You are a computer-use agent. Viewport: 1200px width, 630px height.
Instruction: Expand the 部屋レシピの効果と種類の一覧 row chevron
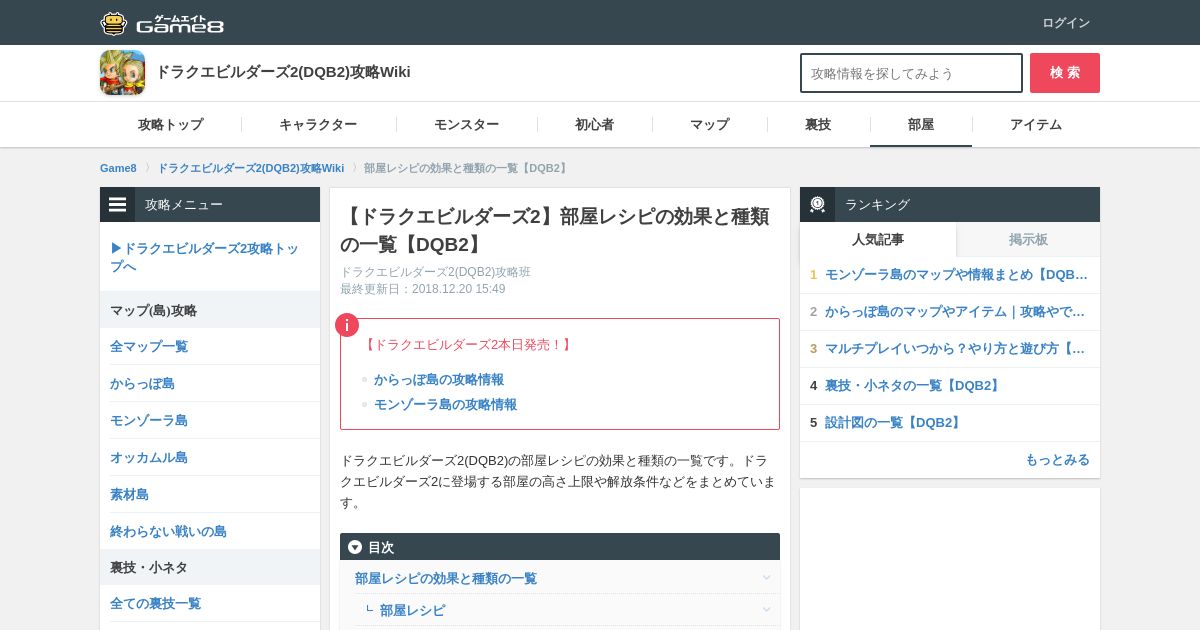point(766,578)
